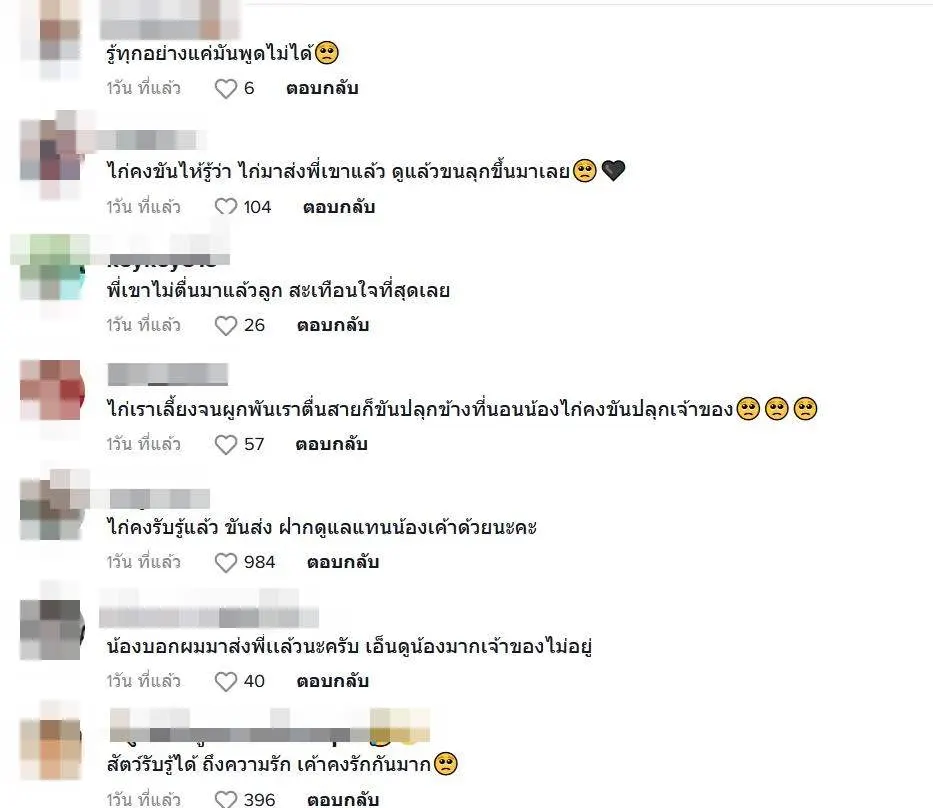Click ตอบกลับ next to 40 likes
Screen dimensions: 933x808
click(x=333, y=681)
